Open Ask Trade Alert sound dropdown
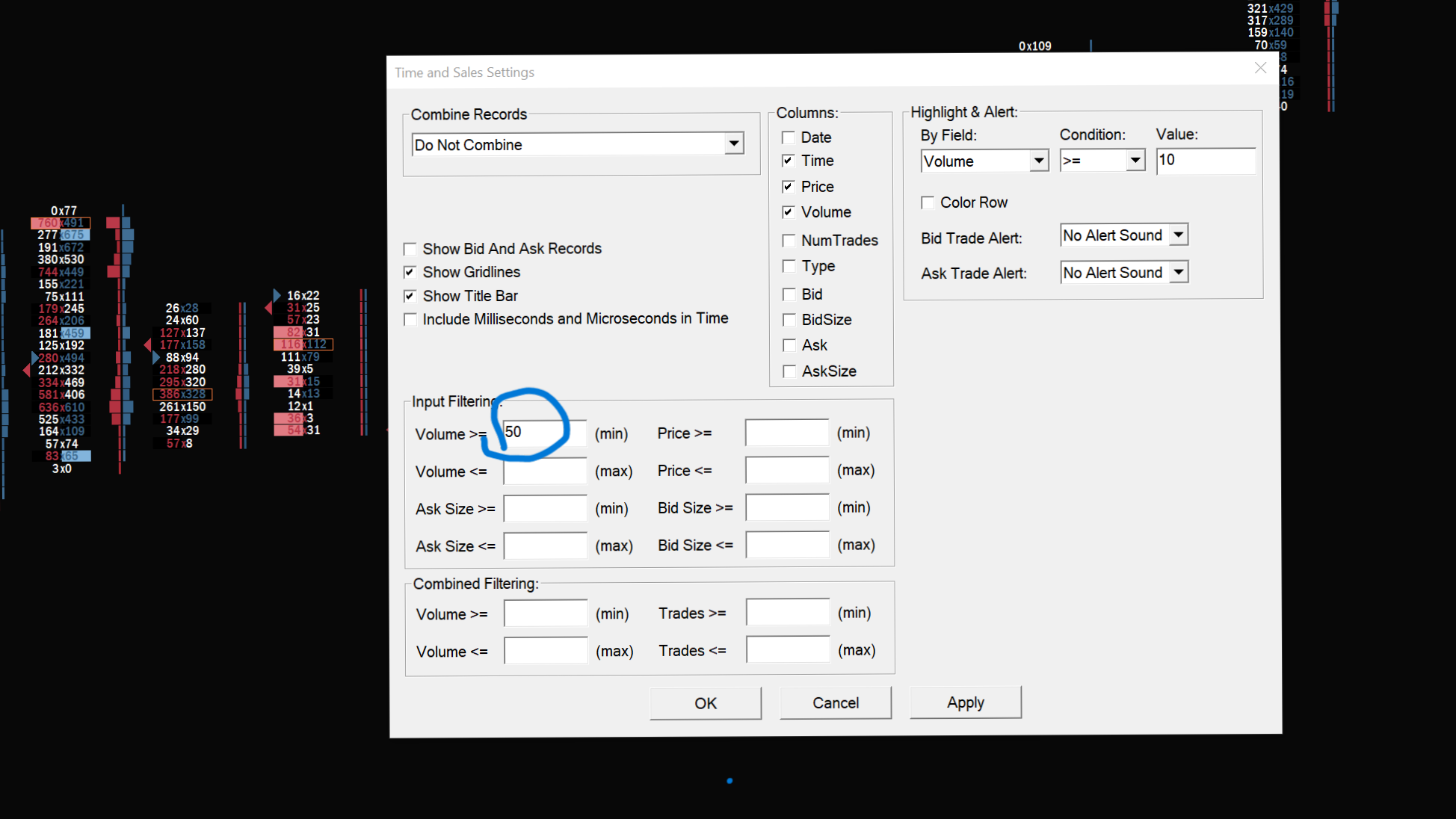1456x819 pixels. pos(1178,273)
